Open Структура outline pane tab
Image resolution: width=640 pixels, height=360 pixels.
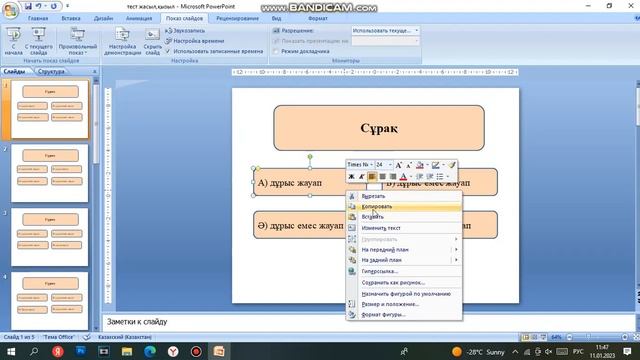pos(51,71)
